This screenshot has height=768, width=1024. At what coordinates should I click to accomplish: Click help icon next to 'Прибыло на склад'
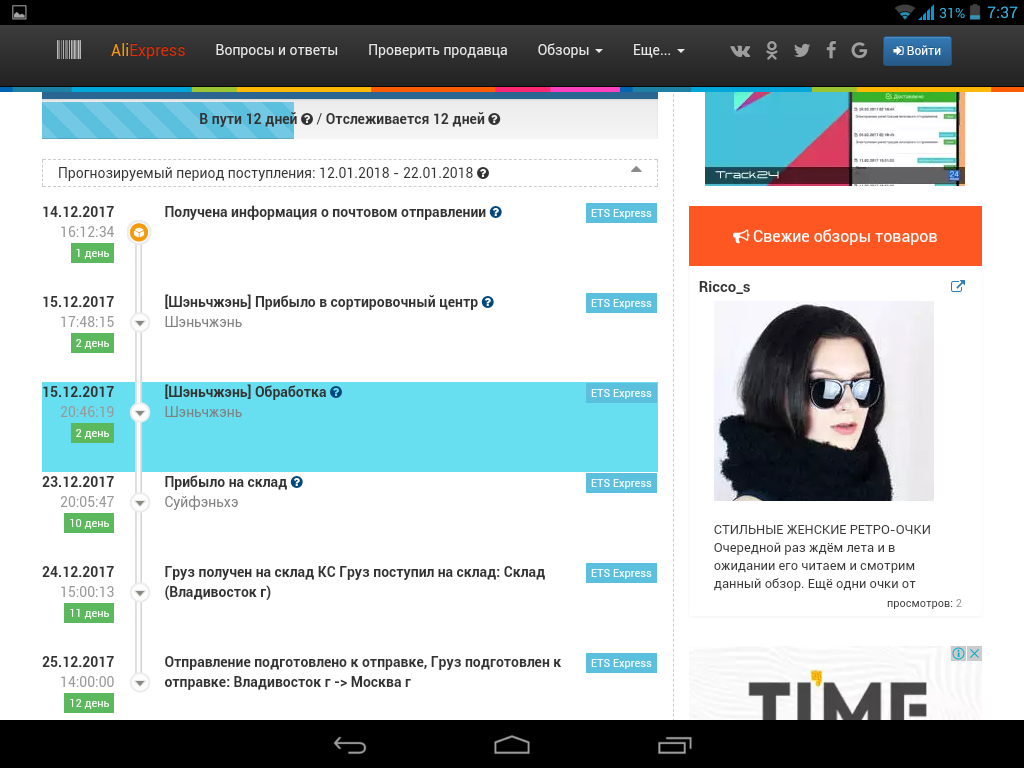coord(297,482)
